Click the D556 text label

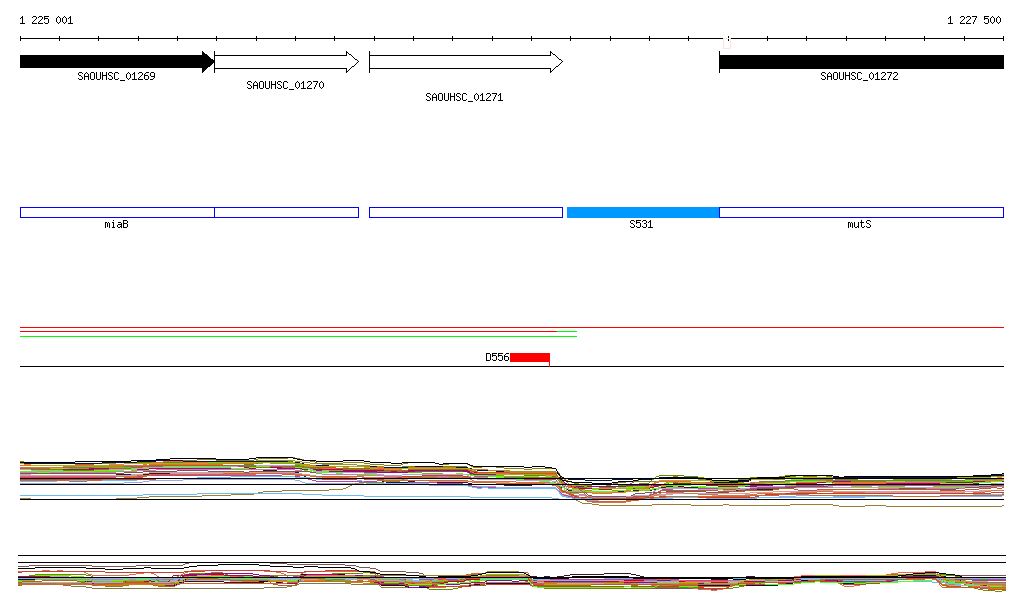point(497,357)
